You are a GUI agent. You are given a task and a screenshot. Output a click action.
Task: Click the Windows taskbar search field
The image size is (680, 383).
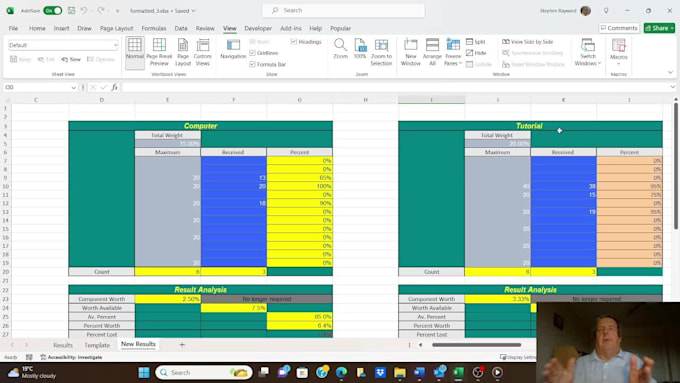(x=203, y=372)
